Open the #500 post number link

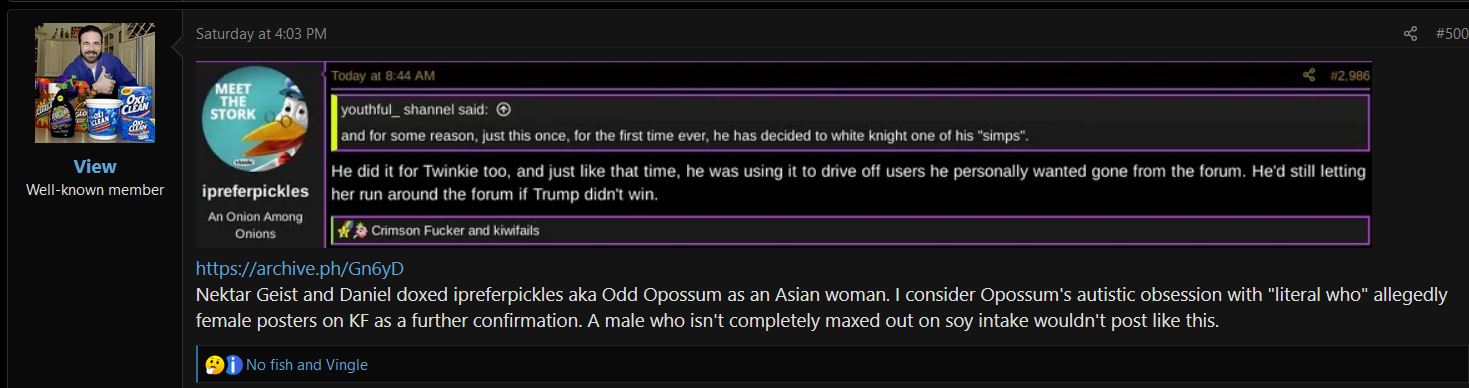tap(1451, 34)
